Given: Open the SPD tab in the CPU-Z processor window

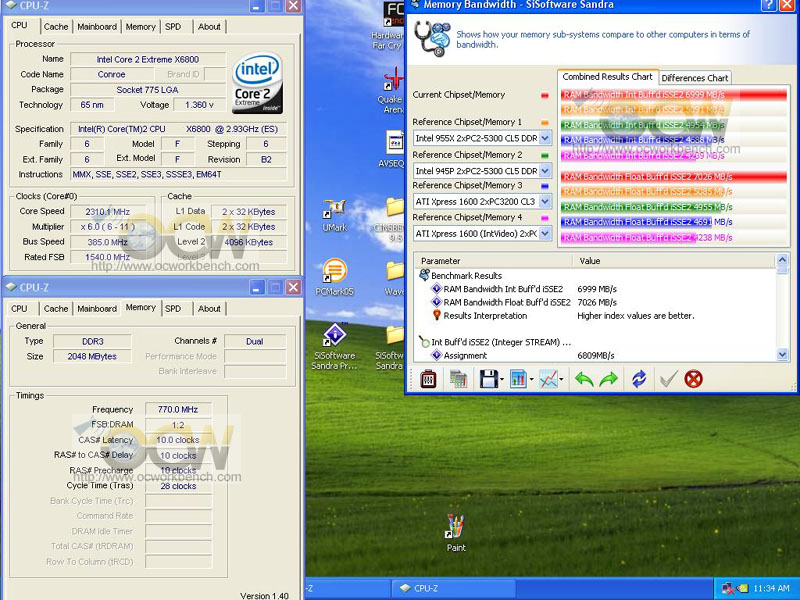Looking at the screenshot, I should [173, 27].
